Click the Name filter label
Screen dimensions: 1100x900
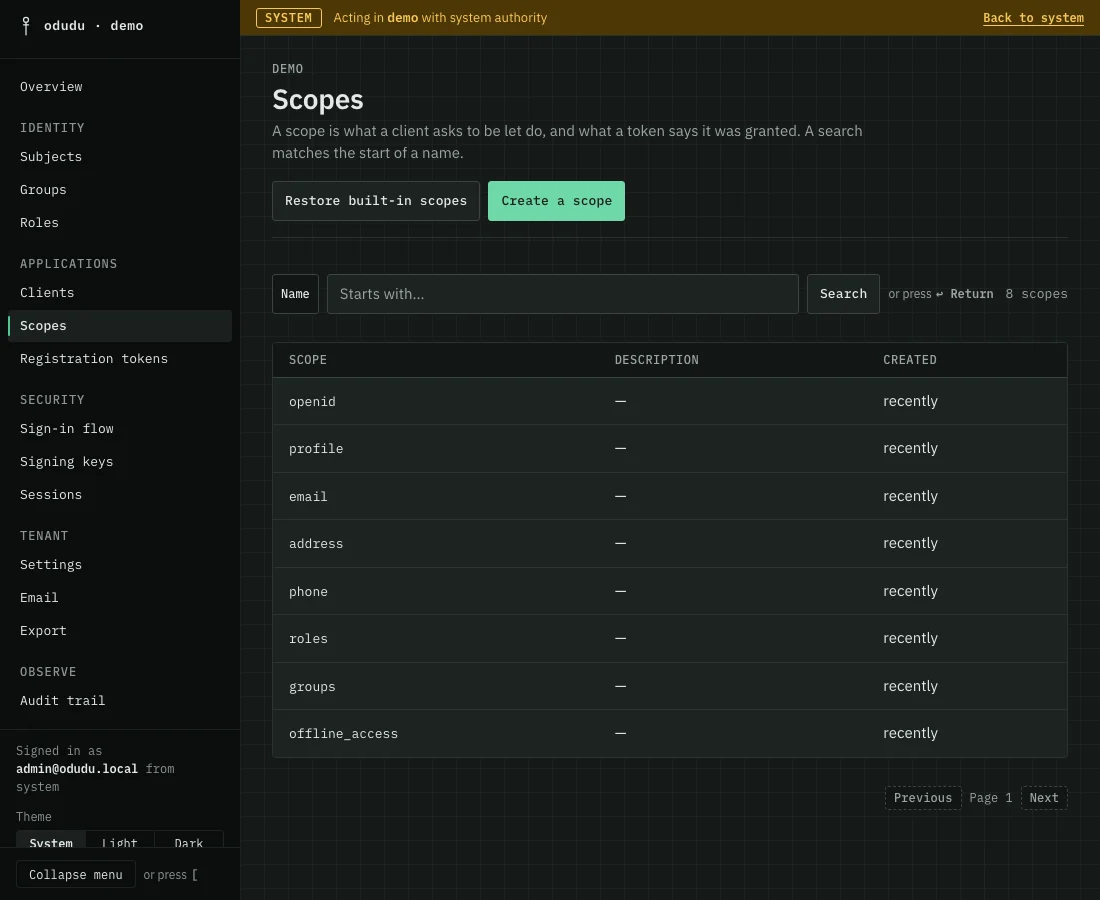pos(295,295)
